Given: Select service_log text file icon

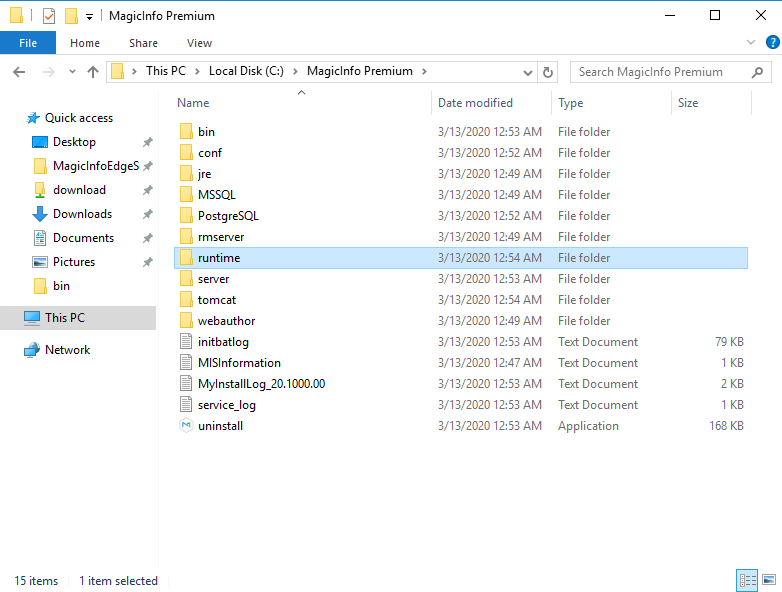Looking at the screenshot, I should 186,404.
